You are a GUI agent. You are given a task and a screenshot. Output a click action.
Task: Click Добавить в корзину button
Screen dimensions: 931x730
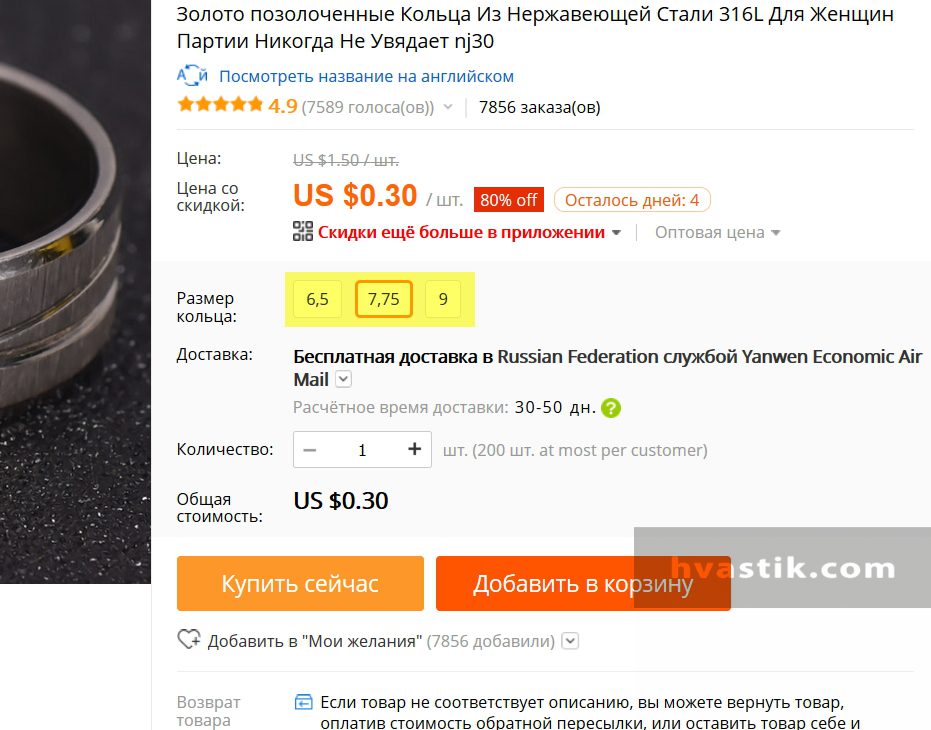(583, 583)
